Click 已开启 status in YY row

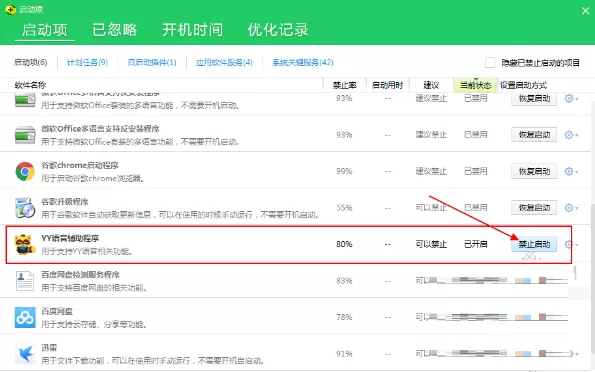pyautogui.click(x=475, y=244)
